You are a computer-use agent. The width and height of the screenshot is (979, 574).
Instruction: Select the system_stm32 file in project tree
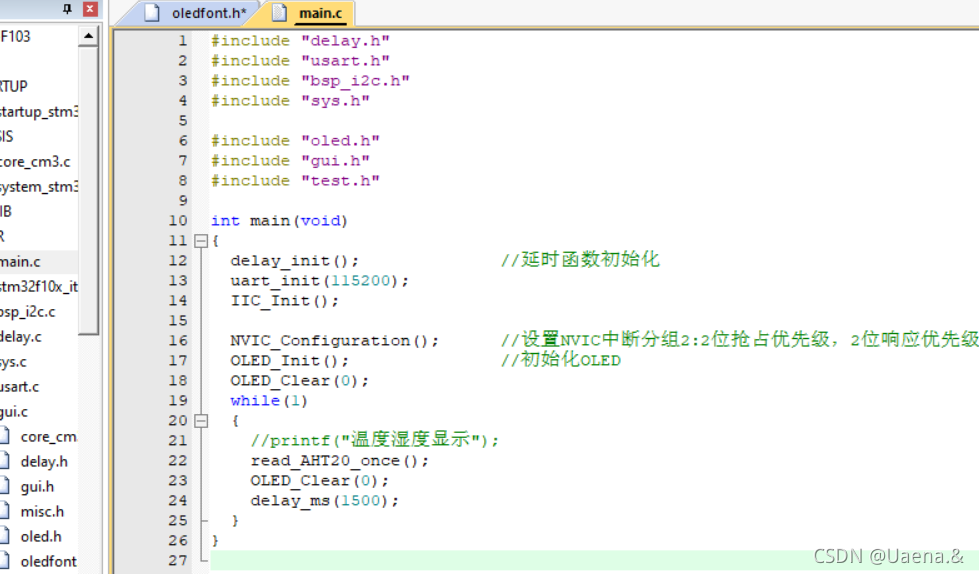(x=39, y=187)
